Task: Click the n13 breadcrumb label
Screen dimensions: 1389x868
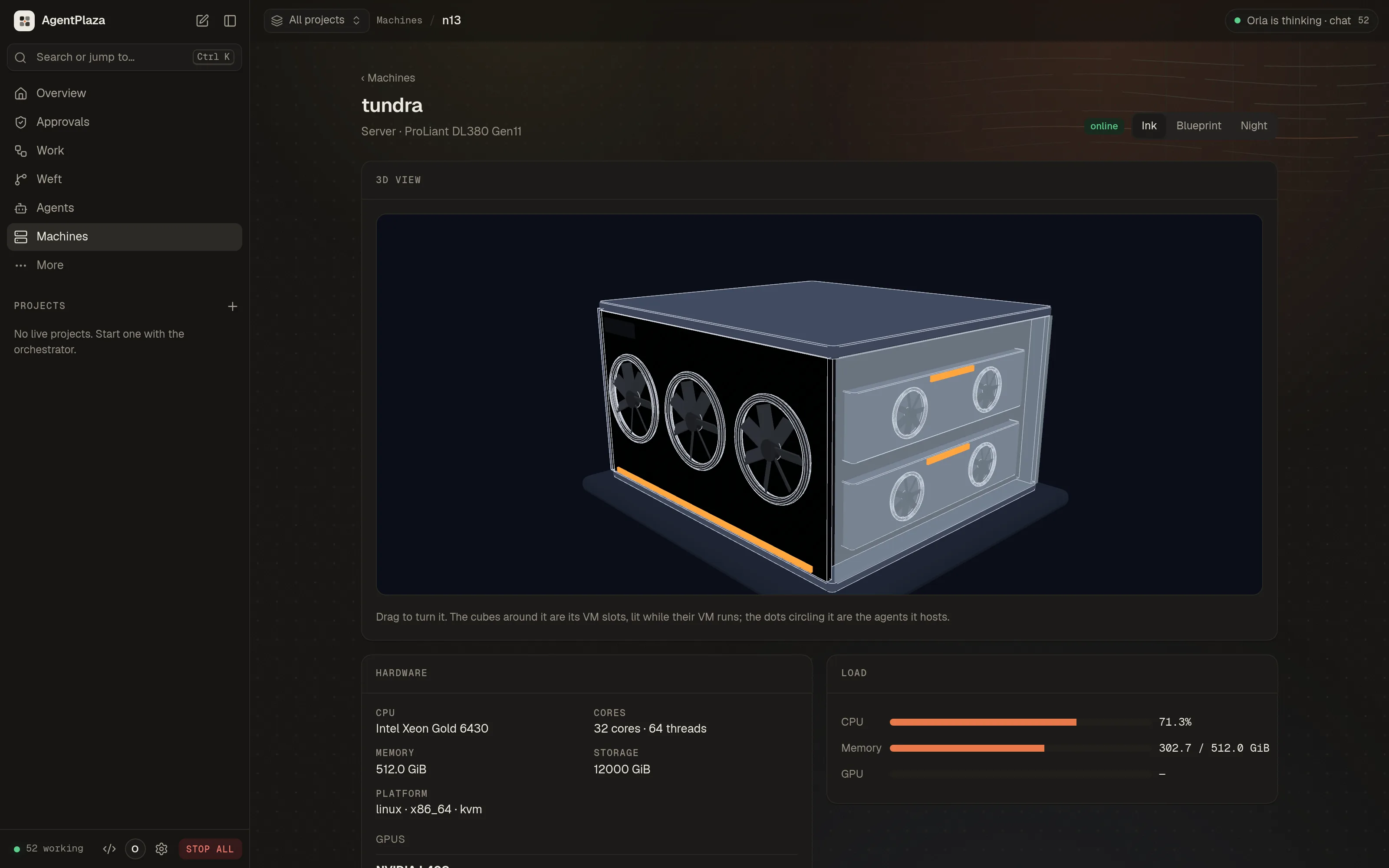Action: (451, 21)
